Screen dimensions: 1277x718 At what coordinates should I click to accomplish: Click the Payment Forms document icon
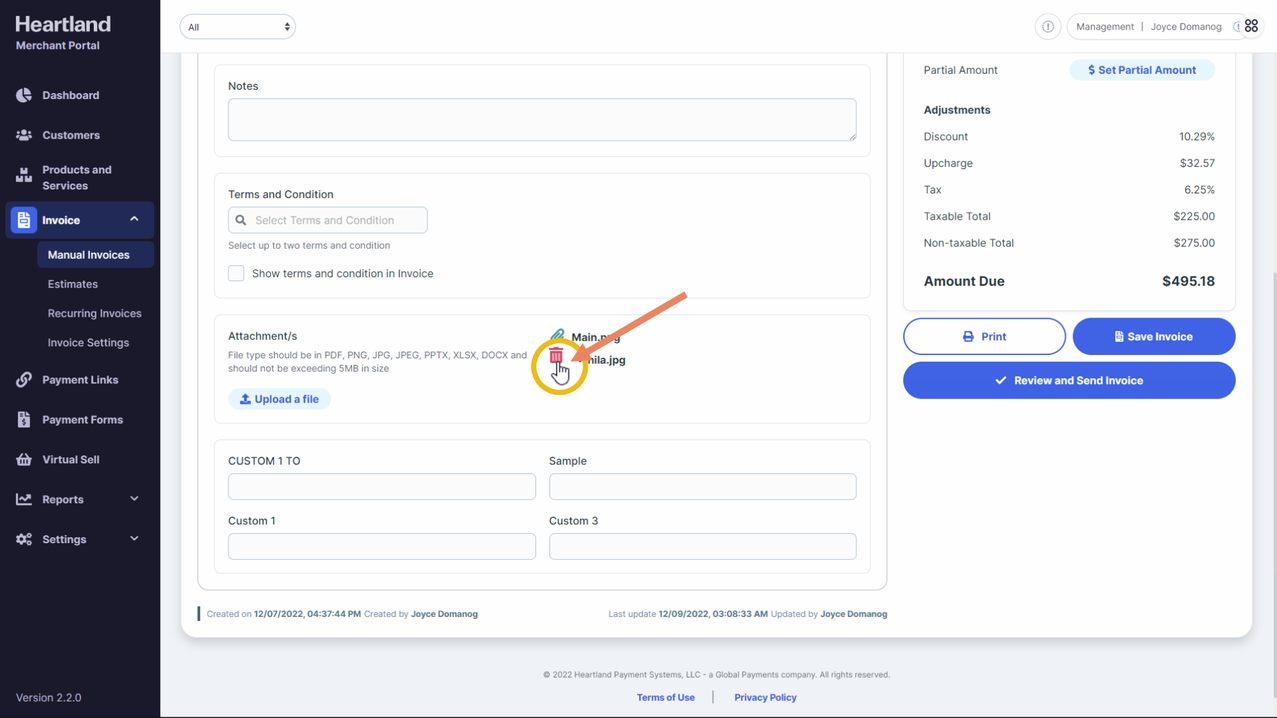coord(24,420)
